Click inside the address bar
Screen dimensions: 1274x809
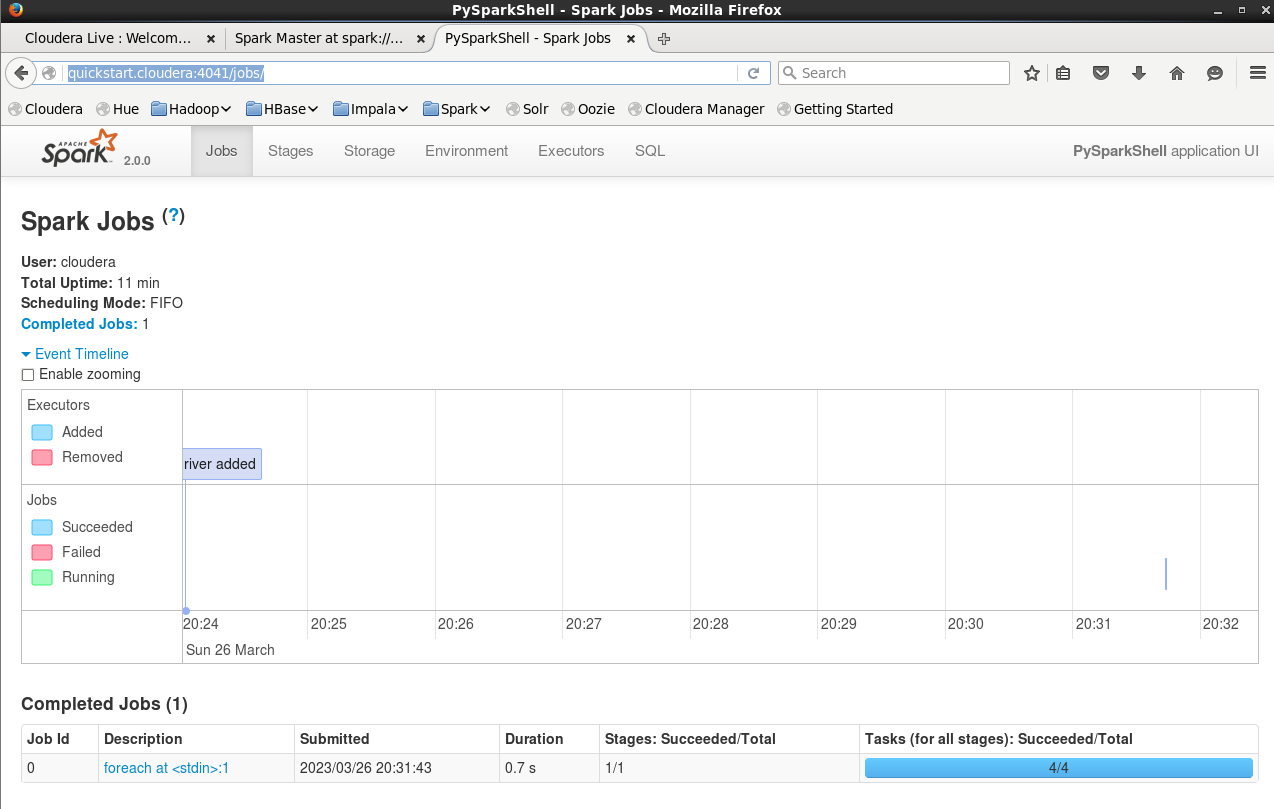point(400,73)
